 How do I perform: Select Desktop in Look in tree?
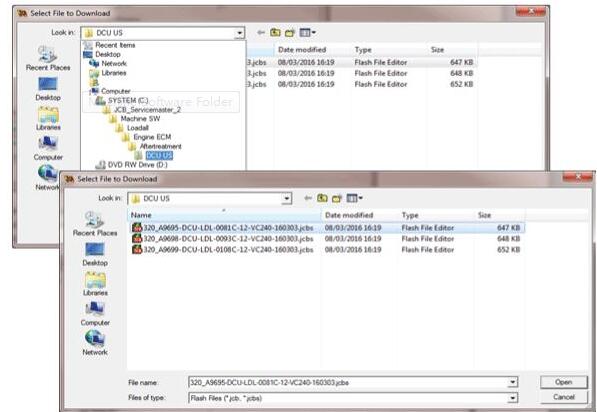(108, 54)
